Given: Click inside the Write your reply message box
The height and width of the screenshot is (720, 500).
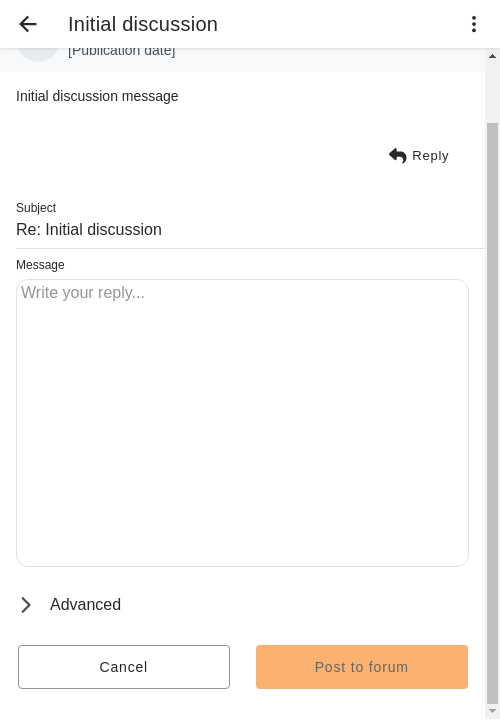Looking at the screenshot, I should (242, 423).
